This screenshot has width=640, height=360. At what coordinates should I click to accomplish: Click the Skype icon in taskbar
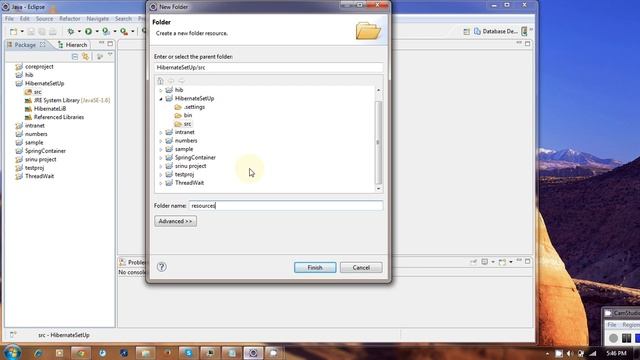pos(188,353)
